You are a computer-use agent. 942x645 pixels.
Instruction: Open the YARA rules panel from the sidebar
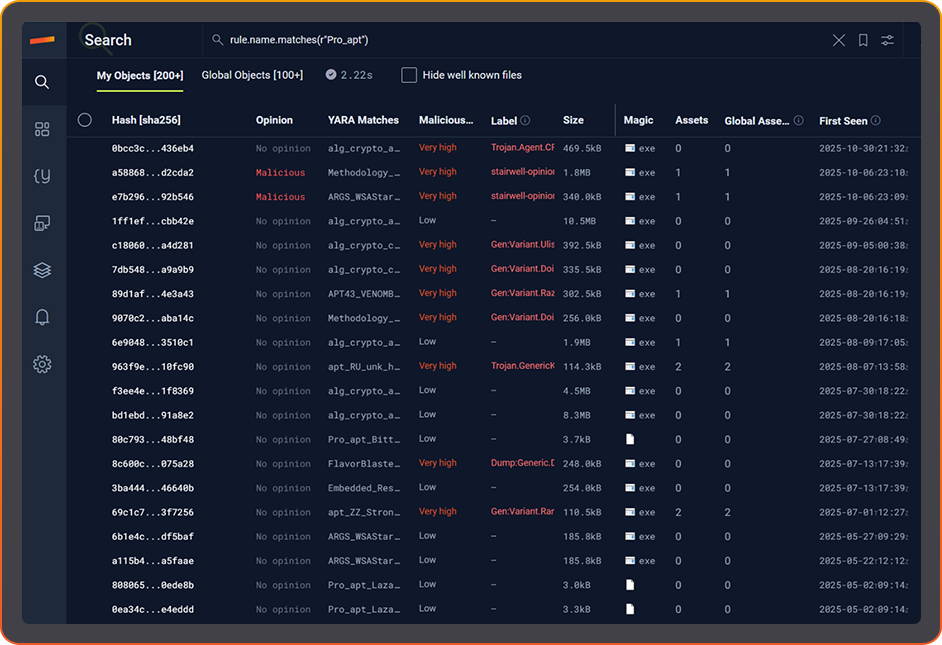(42, 175)
